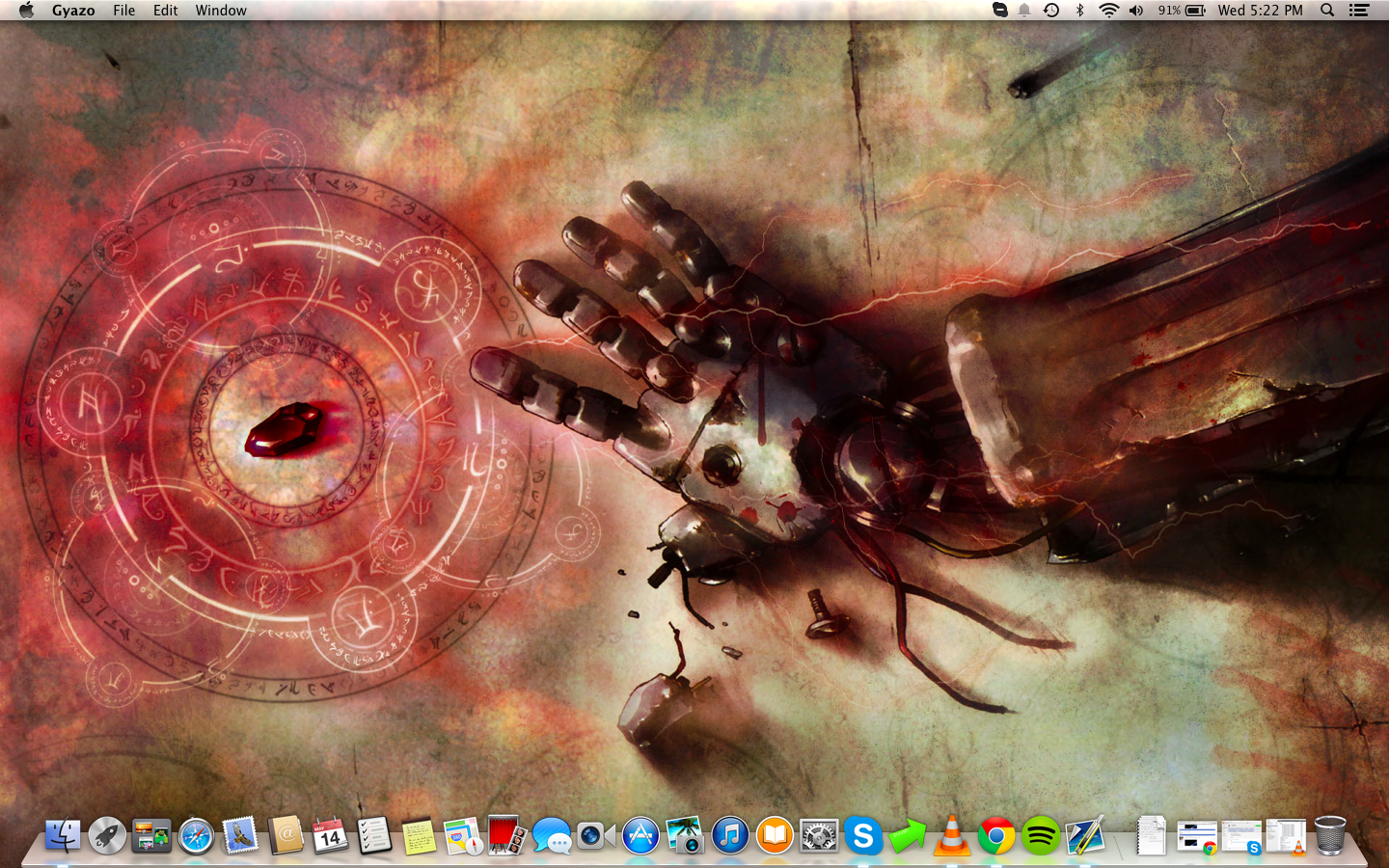Restore the minimized Skype window in the Dock
Image resolution: width=1389 pixels, height=868 pixels.
coord(1241,837)
